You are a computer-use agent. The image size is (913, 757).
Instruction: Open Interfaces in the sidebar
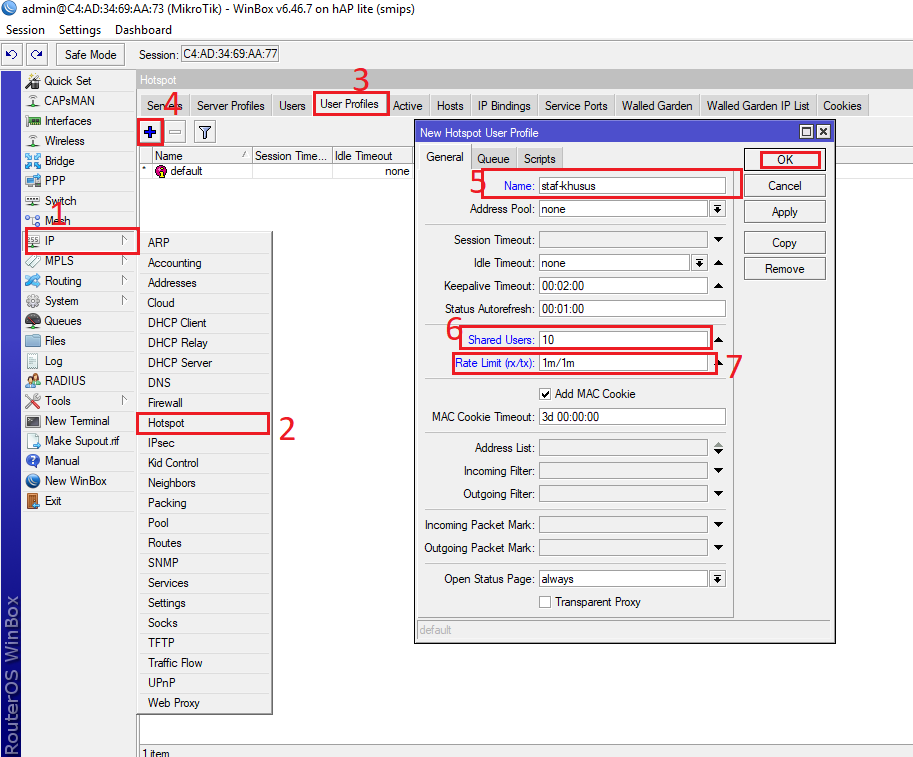[68, 121]
